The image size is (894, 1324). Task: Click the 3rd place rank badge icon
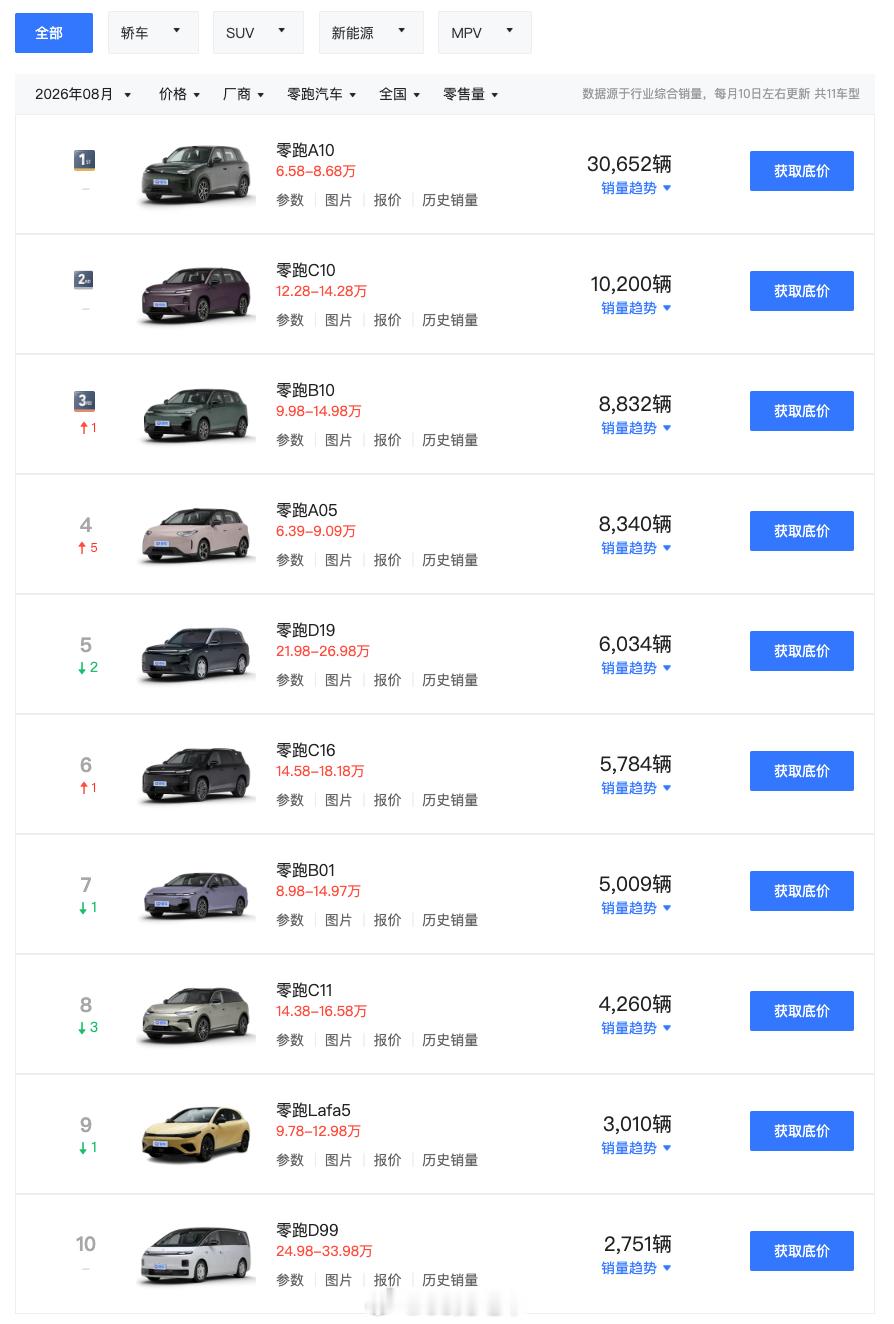85,400
